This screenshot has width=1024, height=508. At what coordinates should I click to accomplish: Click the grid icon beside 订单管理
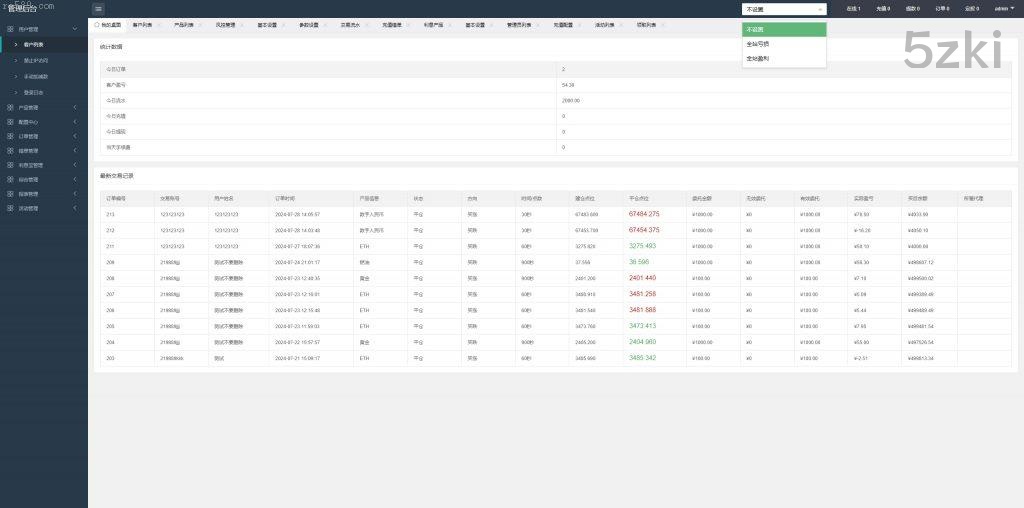tap(11, 136)
